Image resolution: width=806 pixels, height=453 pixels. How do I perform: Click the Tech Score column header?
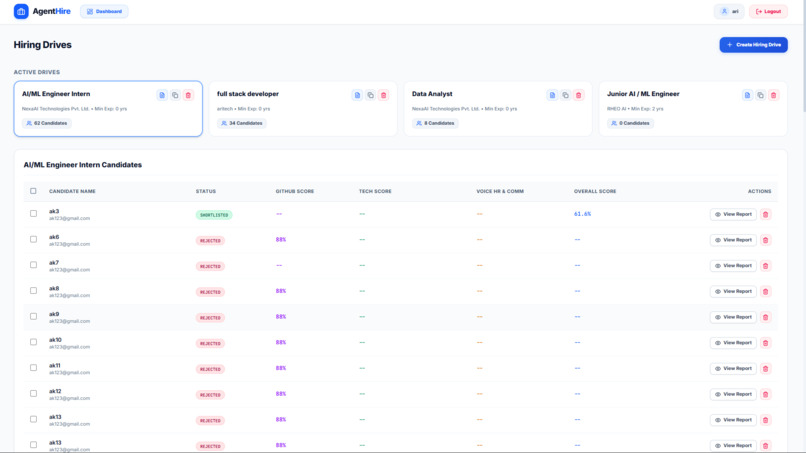point(375,191)
